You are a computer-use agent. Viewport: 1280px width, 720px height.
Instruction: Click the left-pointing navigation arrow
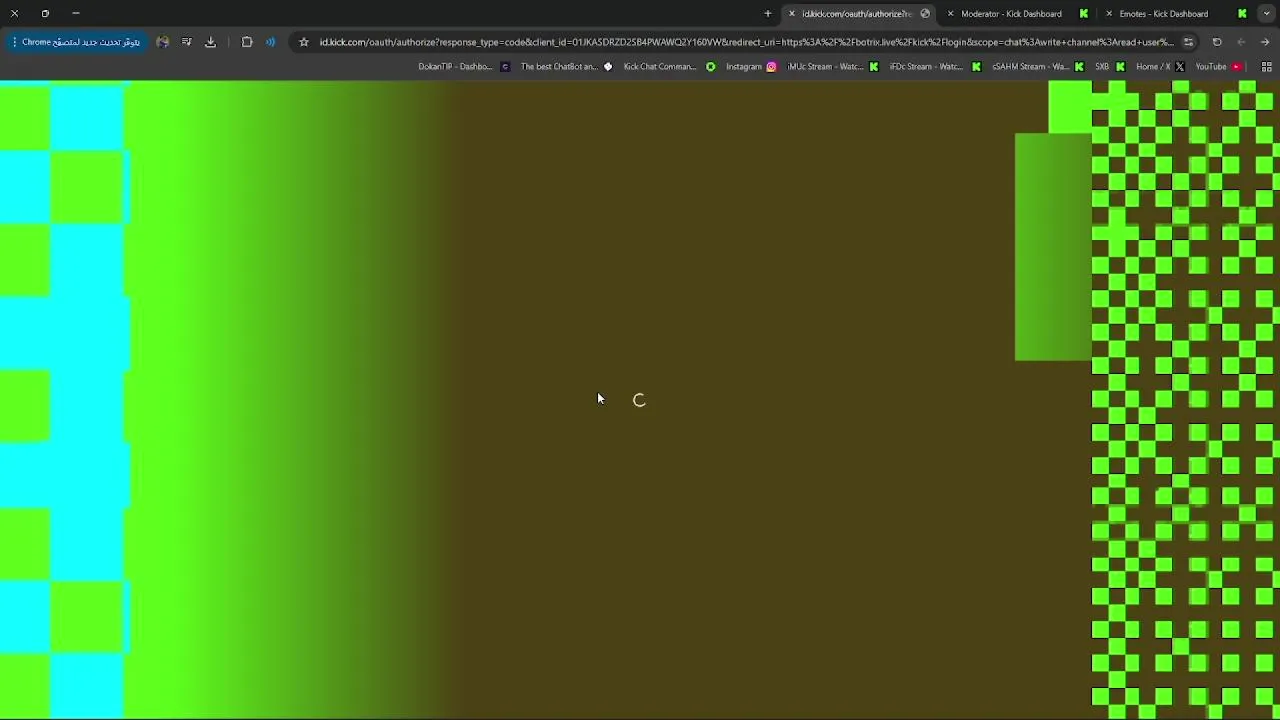(x=1241, y=42)
